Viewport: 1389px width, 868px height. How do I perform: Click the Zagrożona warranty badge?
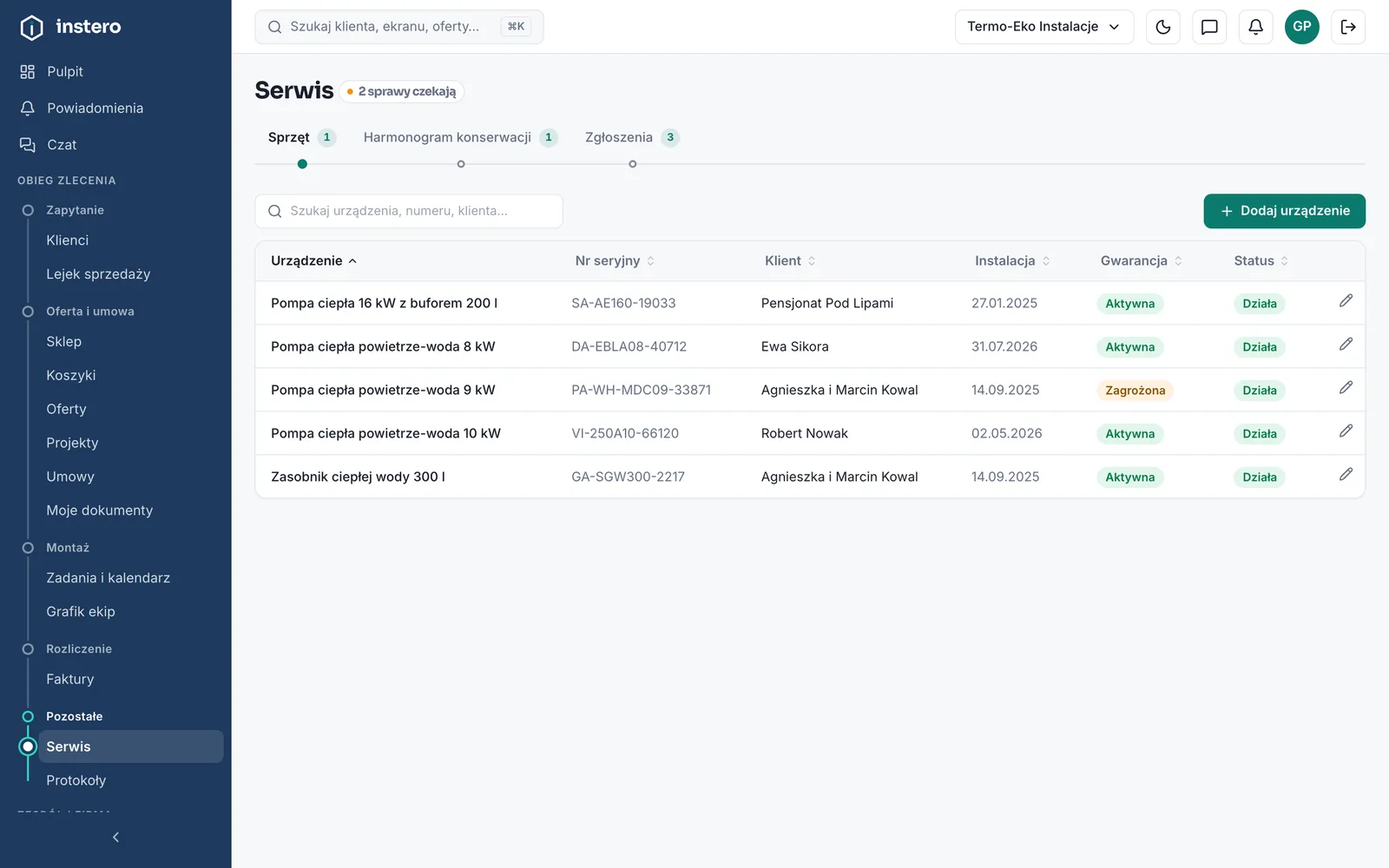click(1135, 391)
